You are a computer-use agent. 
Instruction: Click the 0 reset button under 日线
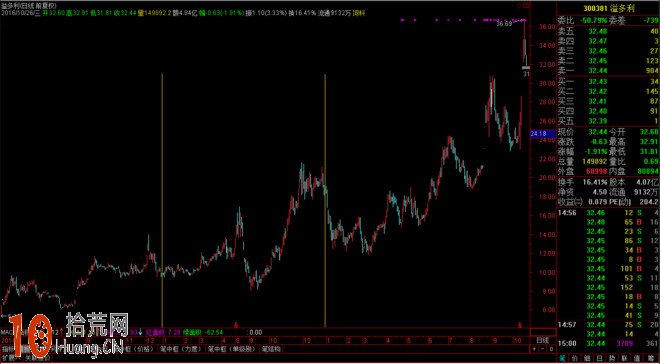point(551,349)
